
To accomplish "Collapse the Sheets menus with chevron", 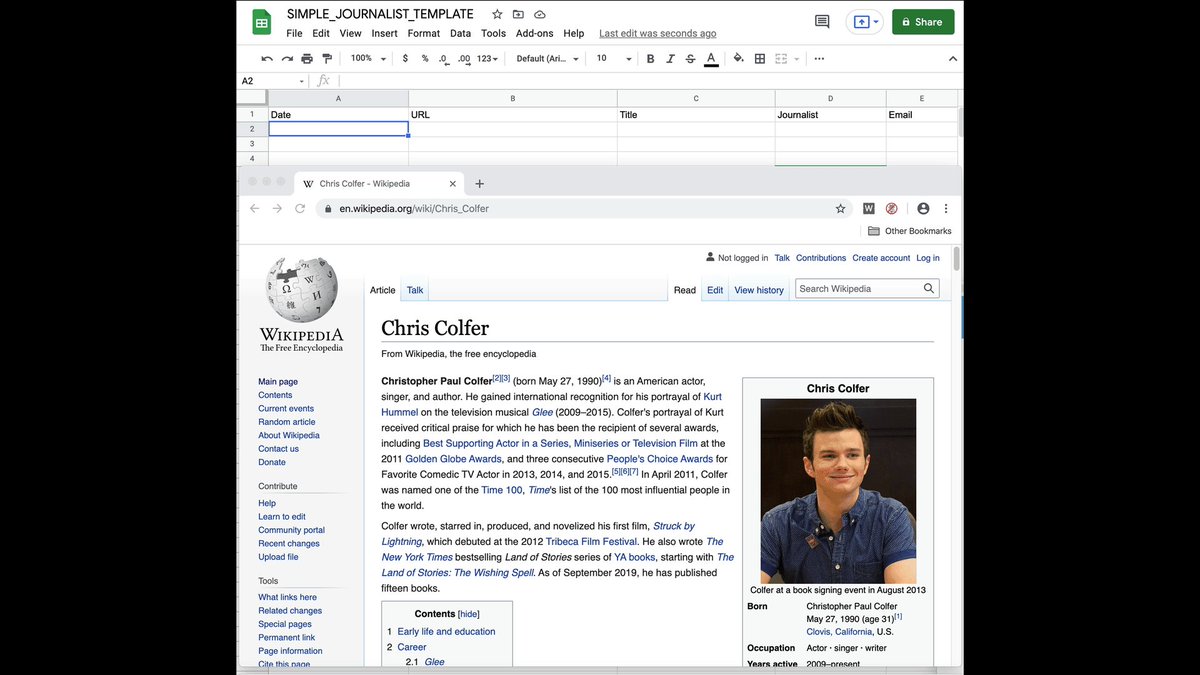I will [952, 59].
